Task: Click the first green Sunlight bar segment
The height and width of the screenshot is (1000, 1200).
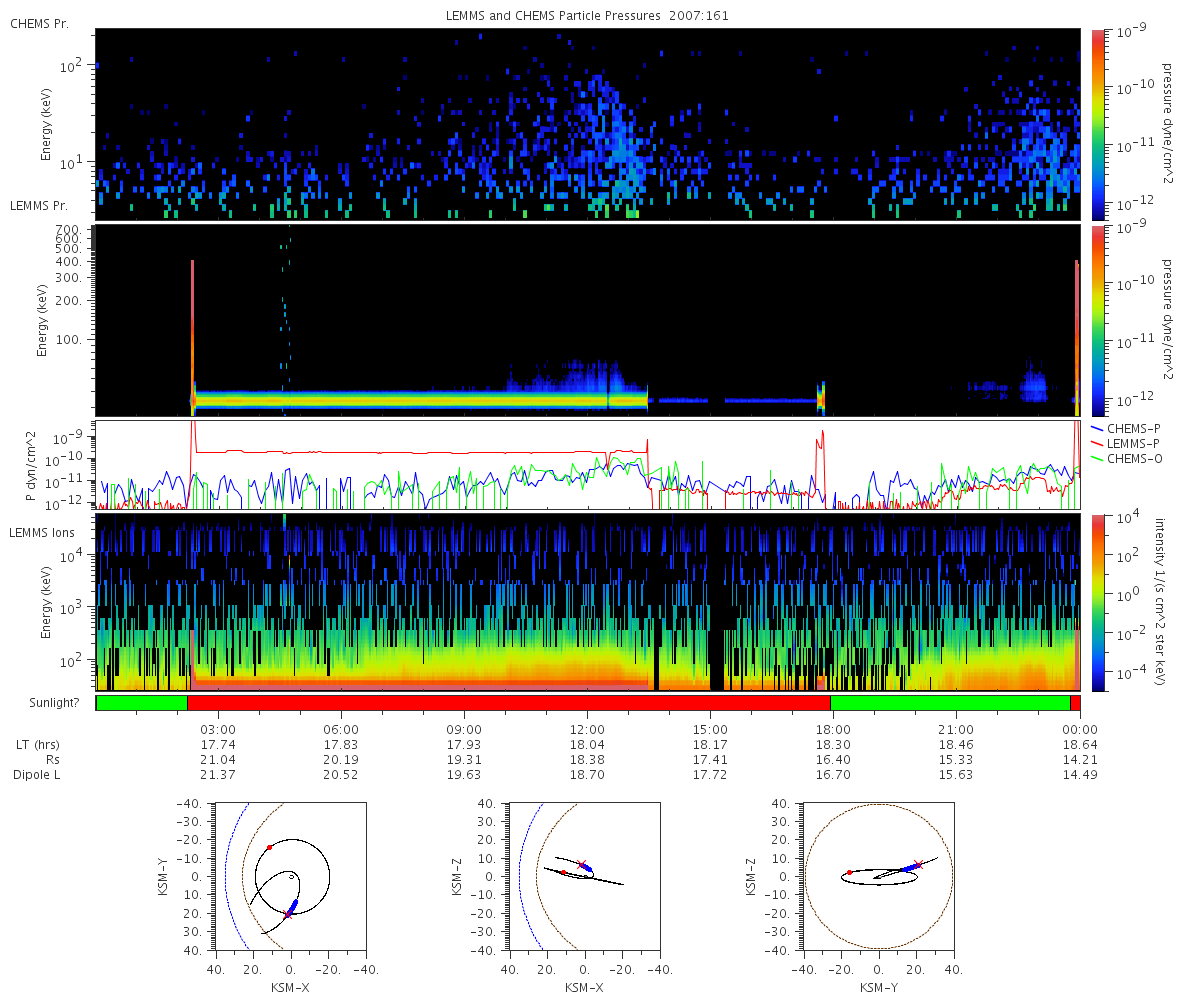Action: point(142,703)
